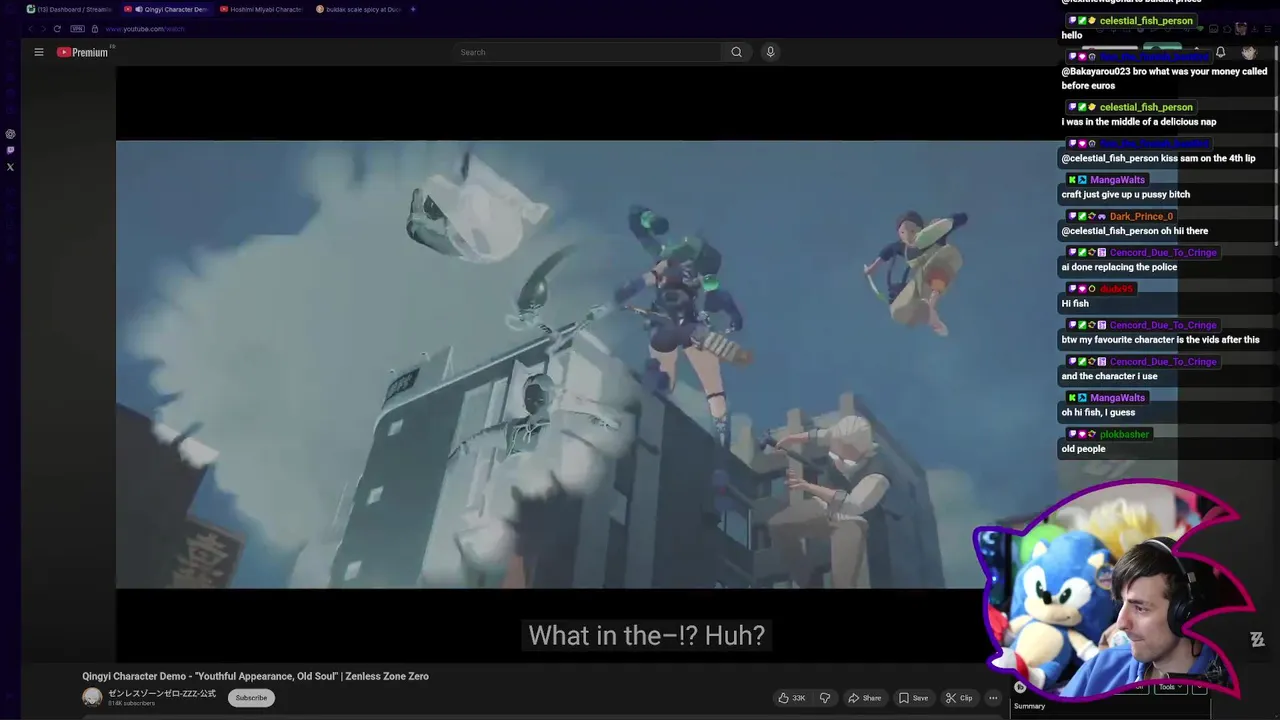Subscribe to the Zenless Zone Zero channel

pos(251,698)
